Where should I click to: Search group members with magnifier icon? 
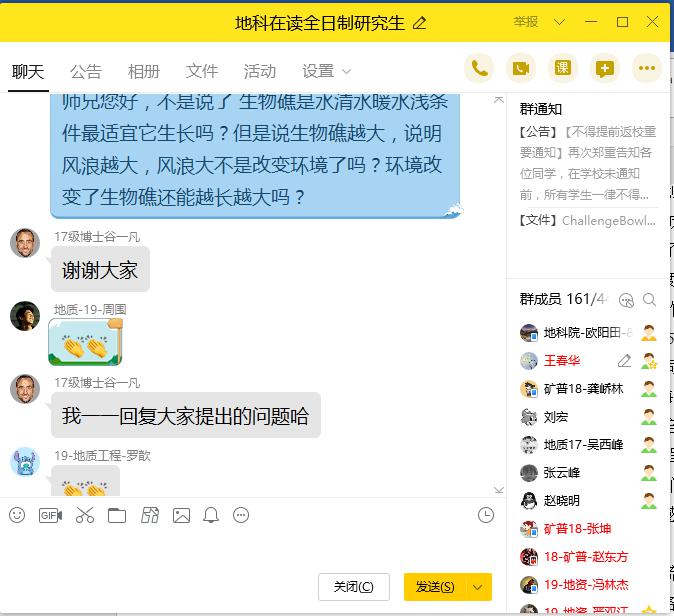pyautogui.click(x=649, y=299)
